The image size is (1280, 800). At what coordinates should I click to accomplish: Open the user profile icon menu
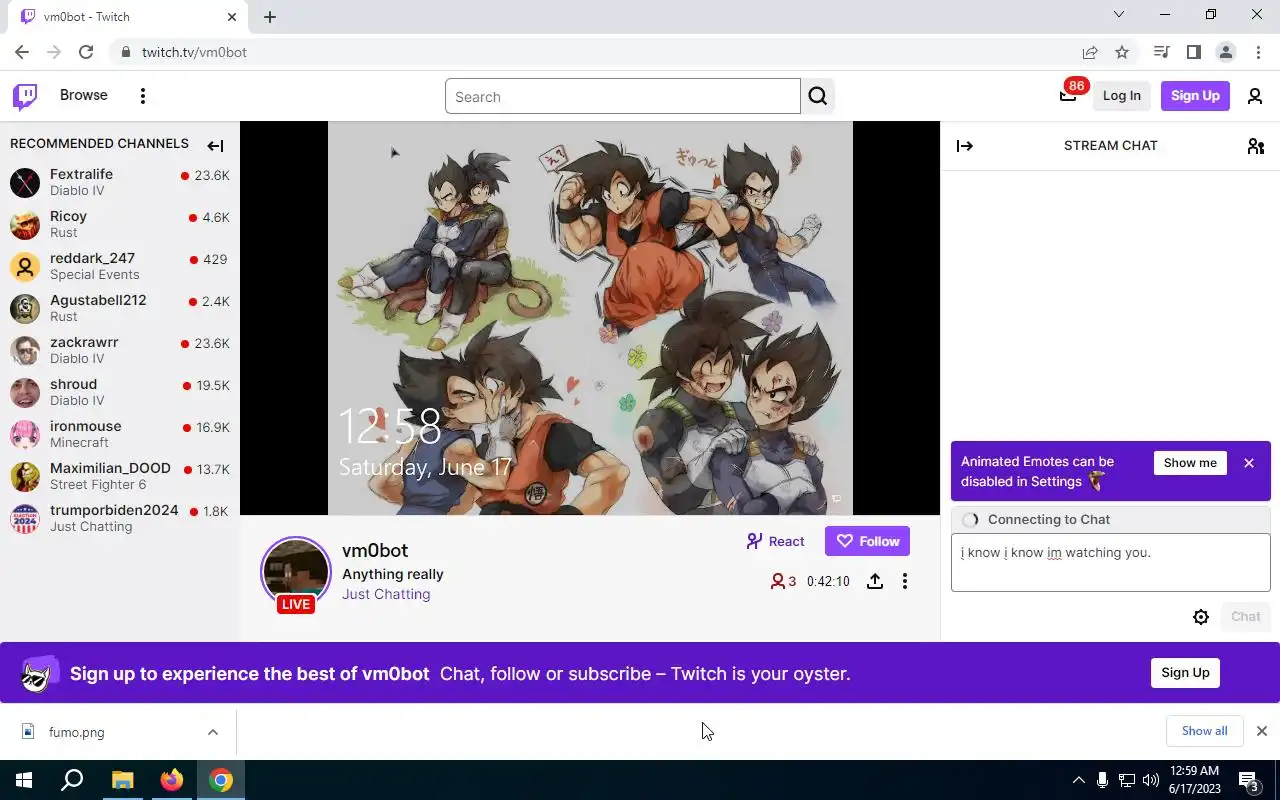[x=1255, y=96]
